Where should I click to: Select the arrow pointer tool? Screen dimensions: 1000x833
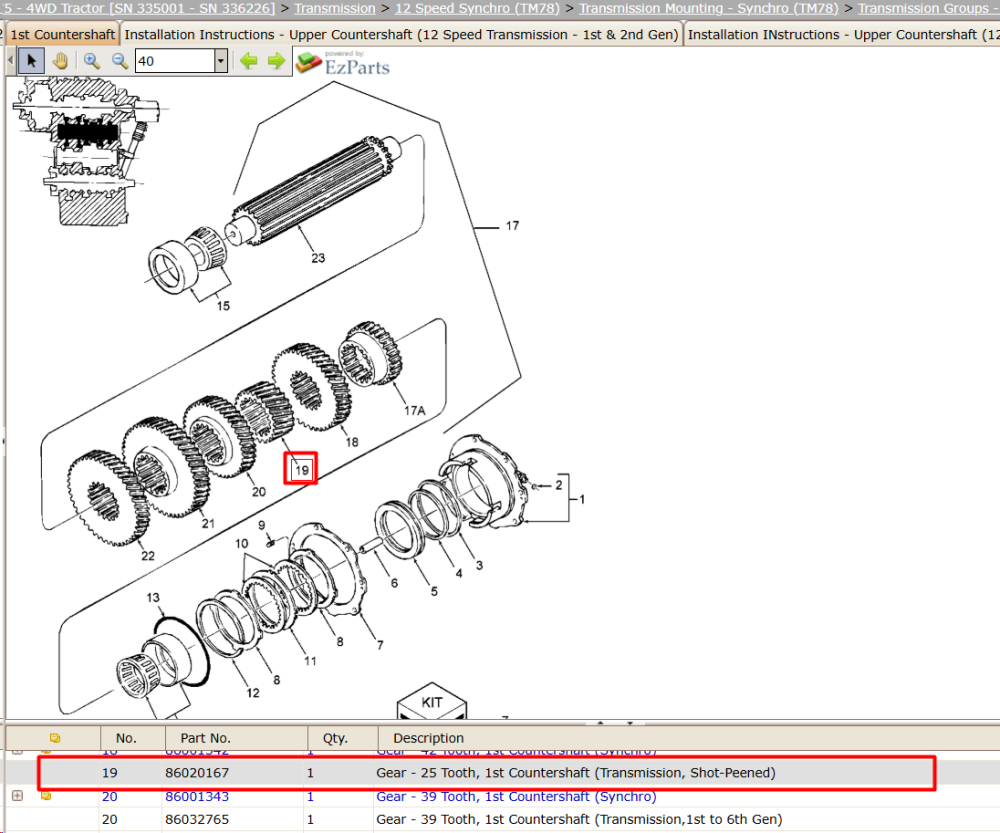pos(31,61)
